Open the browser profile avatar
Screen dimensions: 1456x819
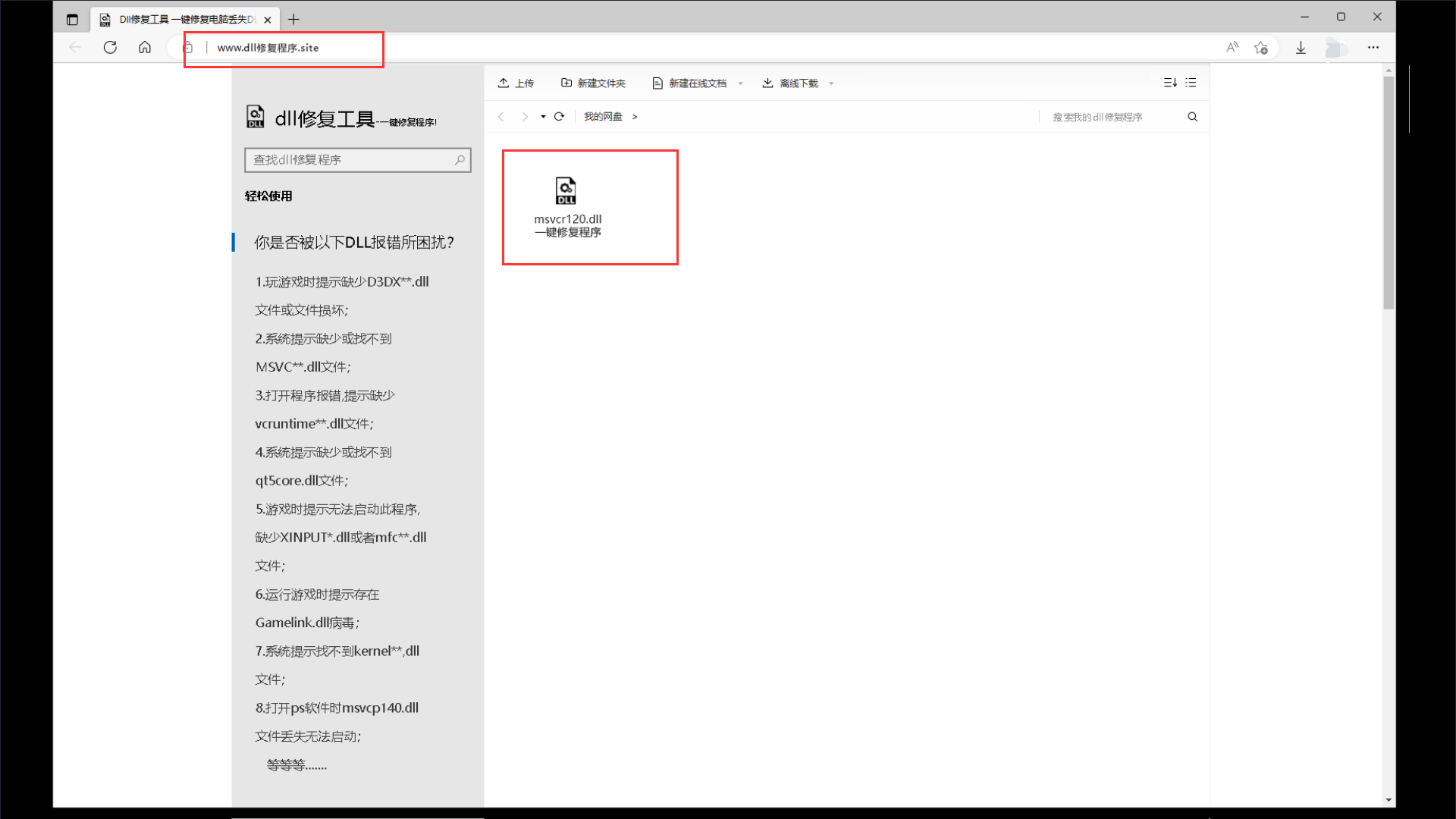point(1336,48)
